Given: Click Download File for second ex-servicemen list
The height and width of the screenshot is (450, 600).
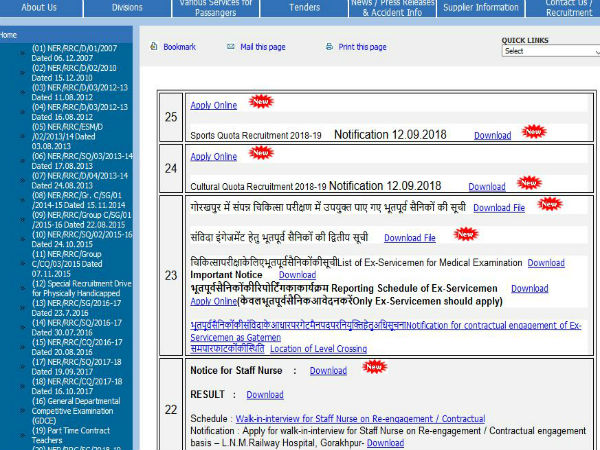Looking at the screenshot, I should 410,238.
